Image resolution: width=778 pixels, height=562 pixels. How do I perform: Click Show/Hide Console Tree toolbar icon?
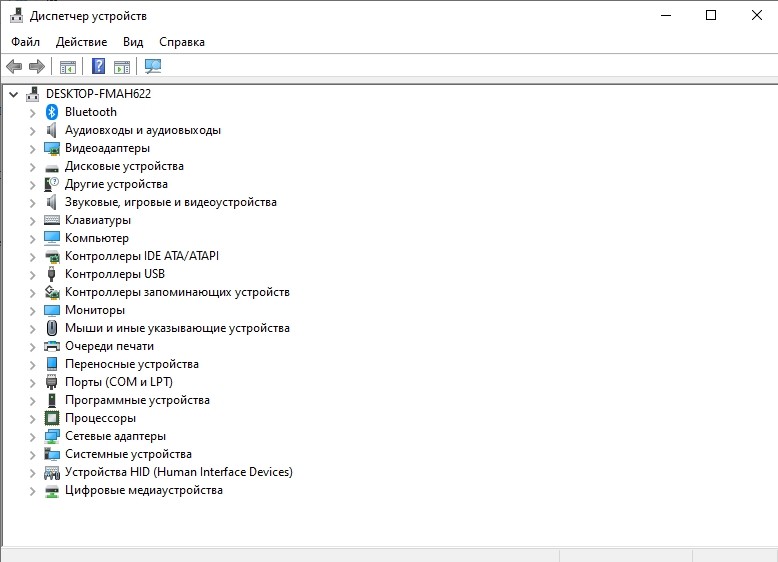(x=67, y=66)
